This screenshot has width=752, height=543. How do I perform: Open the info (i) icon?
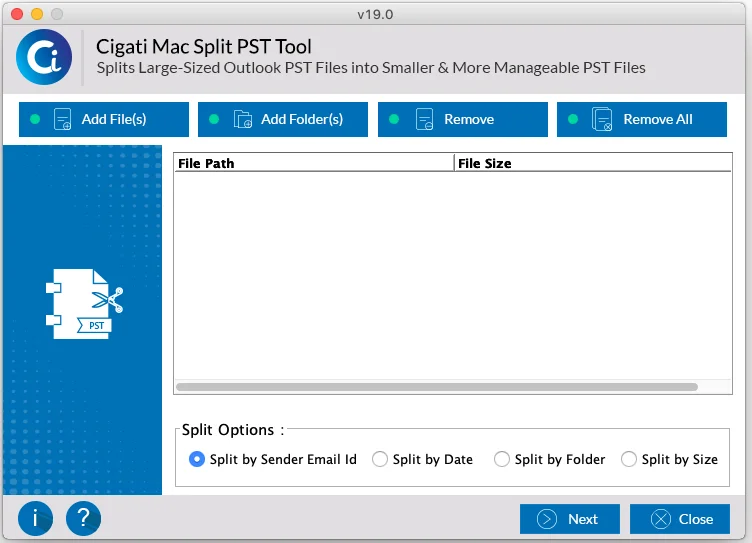coord(35,519)
